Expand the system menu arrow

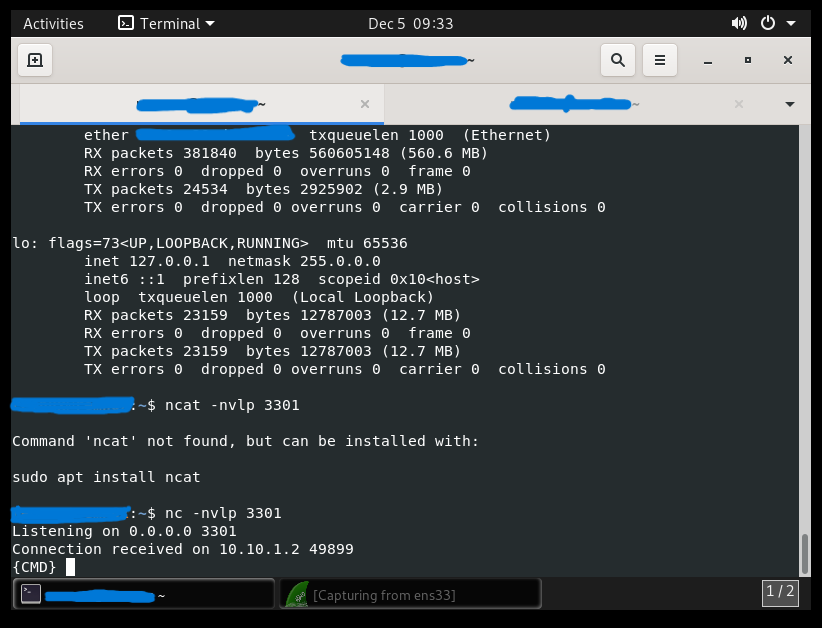791,23
